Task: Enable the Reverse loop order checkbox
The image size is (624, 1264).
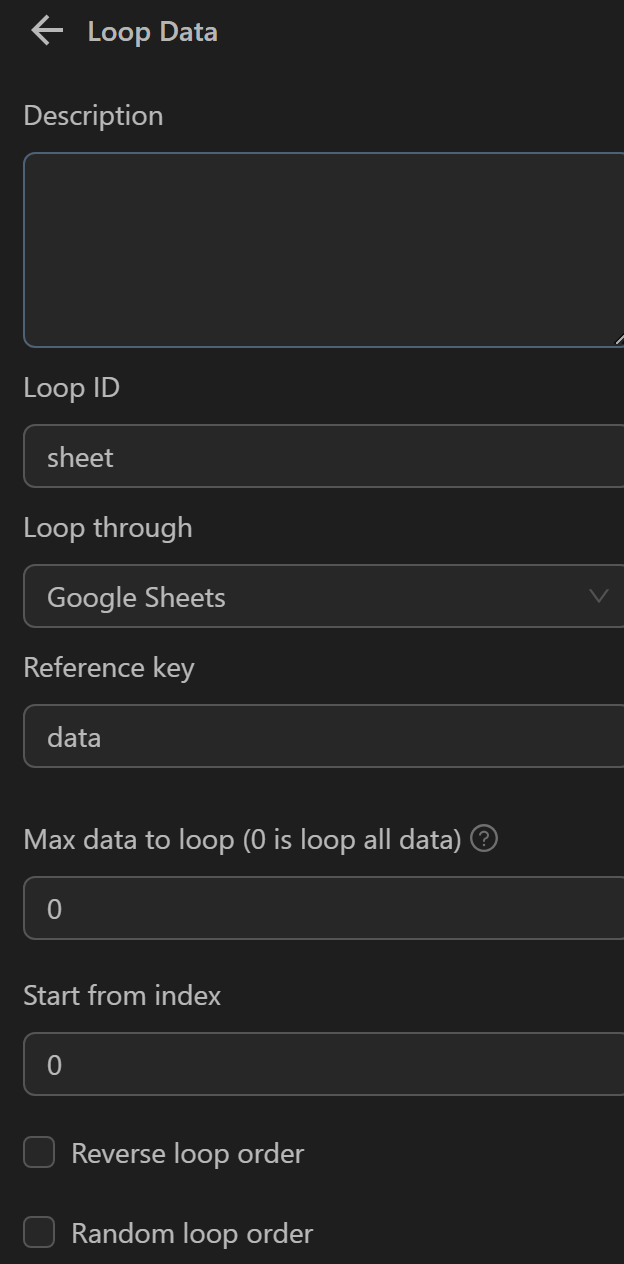Action: [x=39, y=1153]
